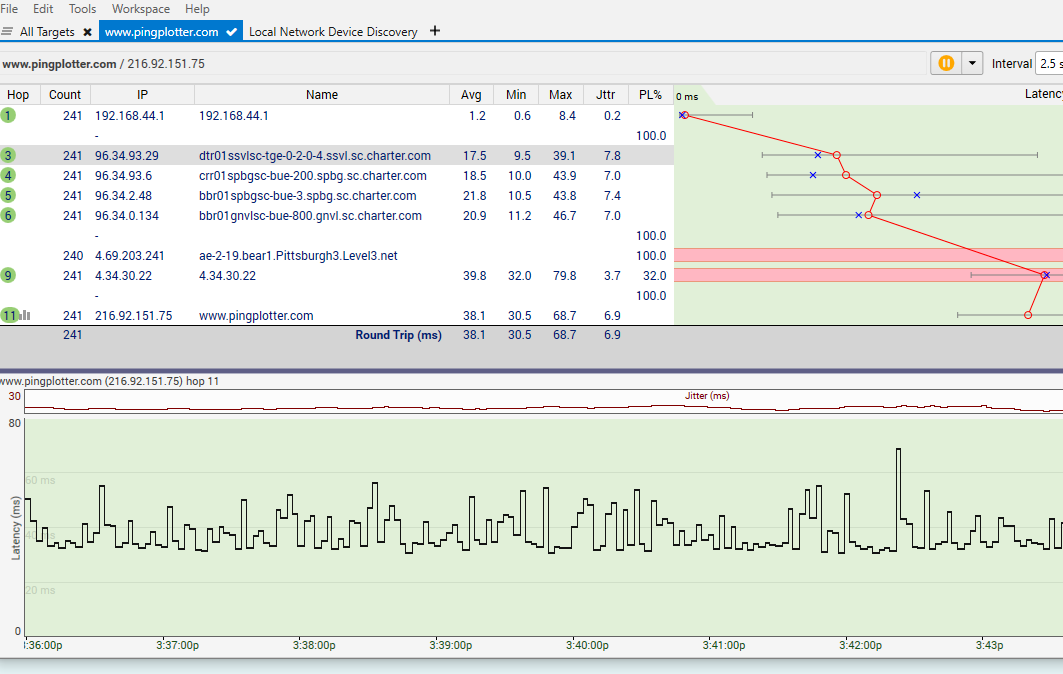Open the Workspace menu
The image size is (1063, 674).
[140, 8]
